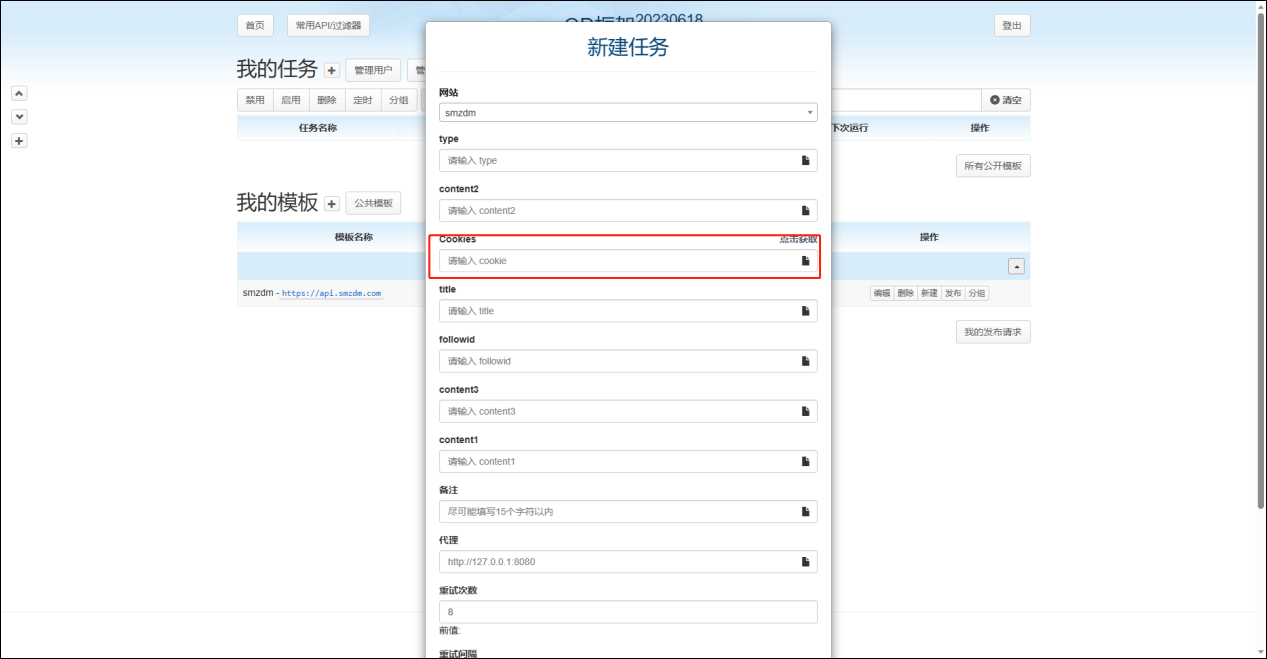Click the file icon in the followid field
Screen dimensions: 1267x659
(x=805, y=361)
